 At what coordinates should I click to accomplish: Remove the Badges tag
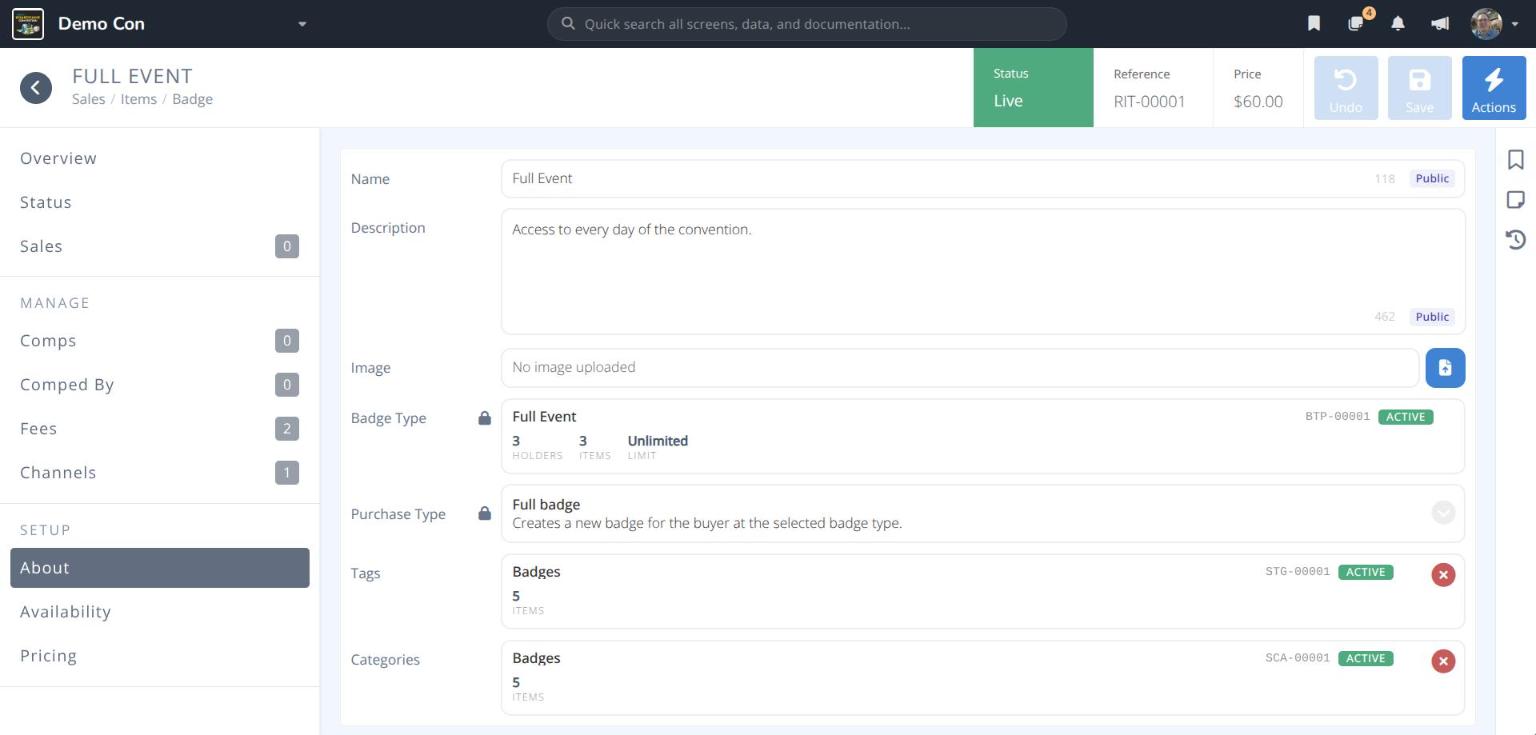coord(1443,575)
